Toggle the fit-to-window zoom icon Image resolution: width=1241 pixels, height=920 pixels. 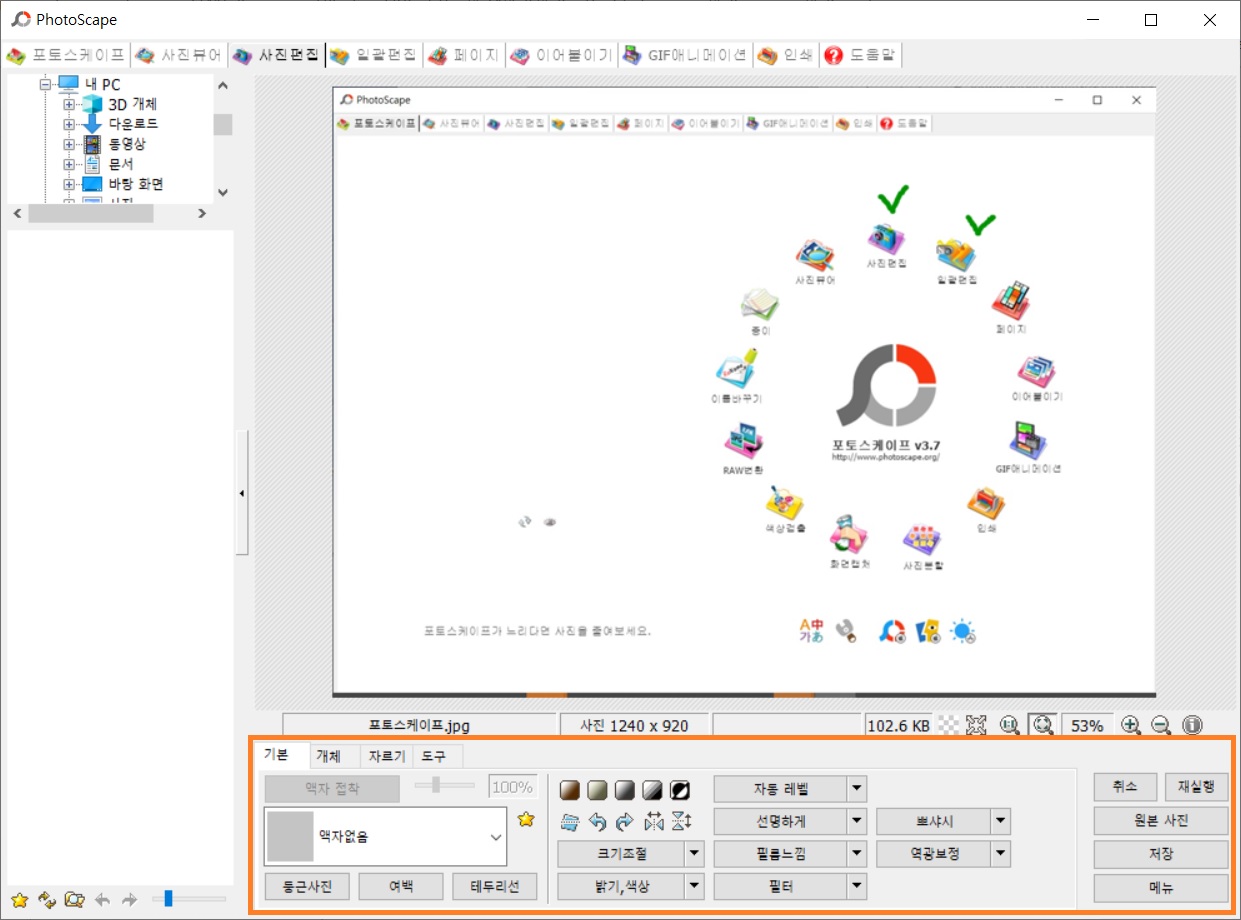1042,725
